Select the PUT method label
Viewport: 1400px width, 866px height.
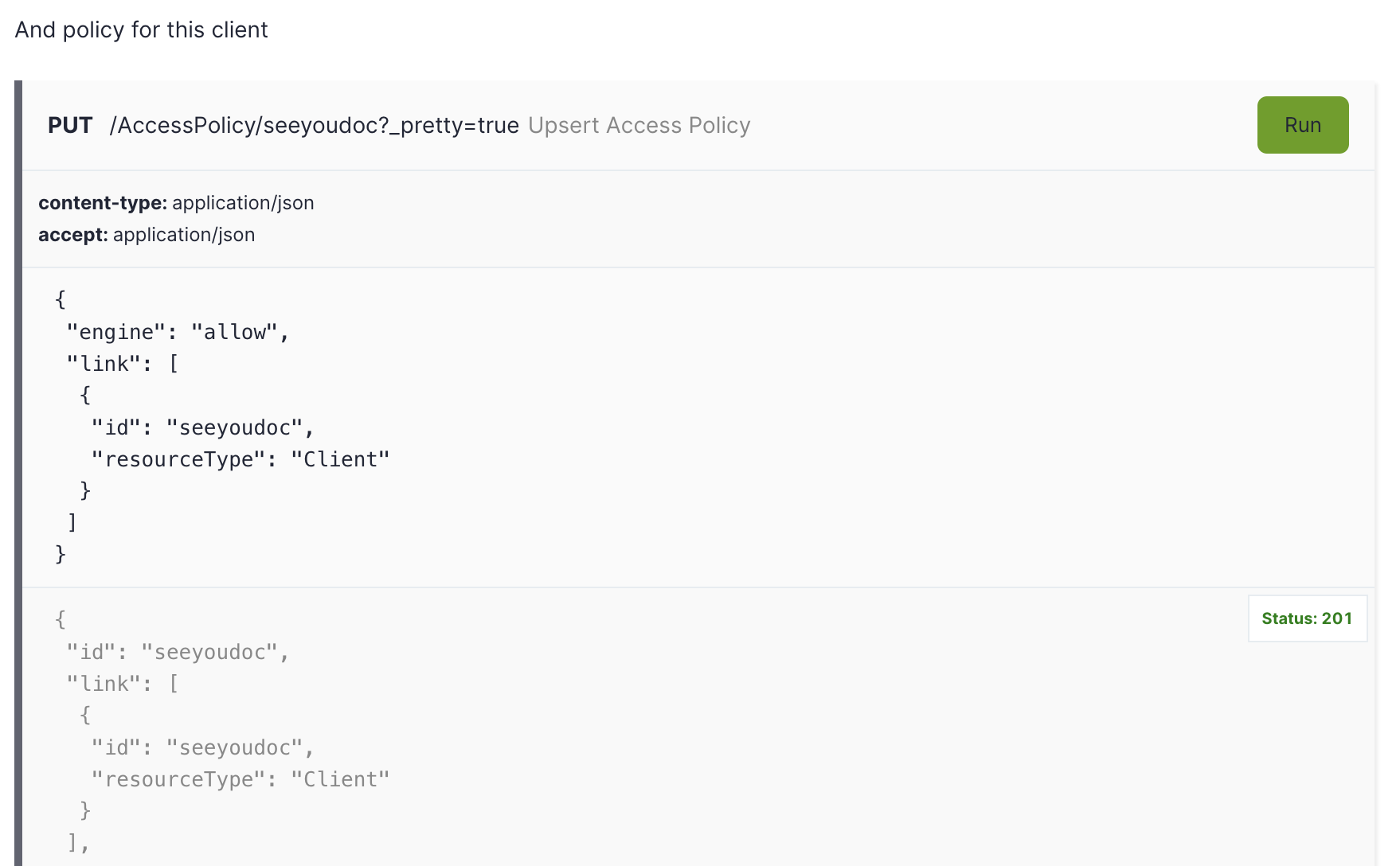(70, 125)
